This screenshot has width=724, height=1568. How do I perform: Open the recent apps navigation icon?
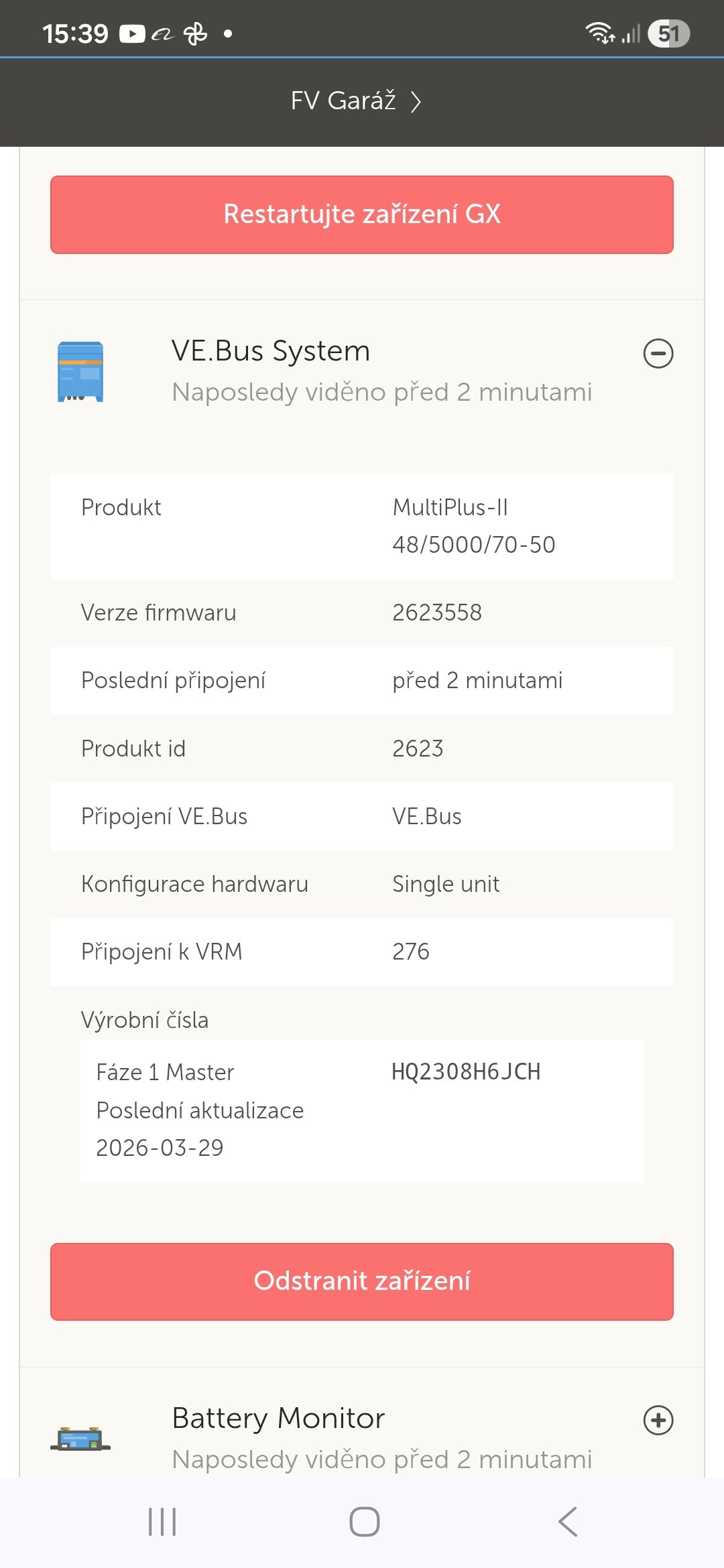162,1521
